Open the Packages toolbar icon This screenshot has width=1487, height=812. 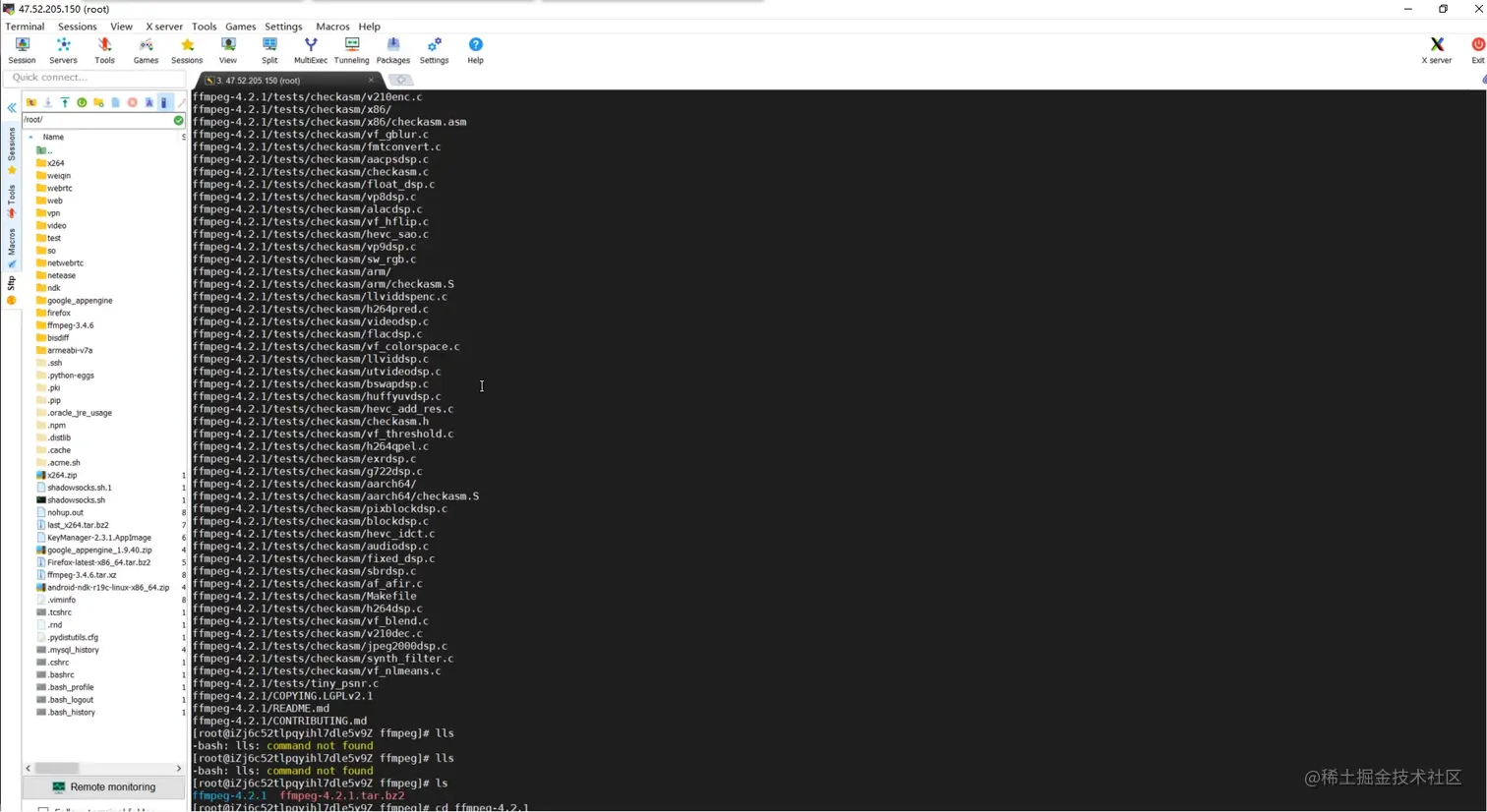[393, 50]
